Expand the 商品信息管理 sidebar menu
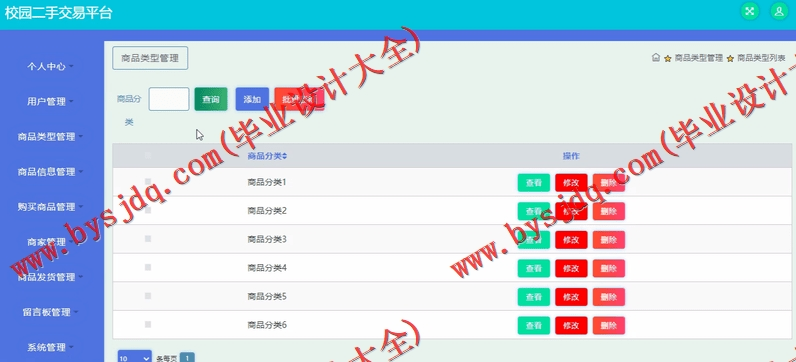Image resolution: width=796 pixels, height=362 pixels. click(x=50, y=172)
